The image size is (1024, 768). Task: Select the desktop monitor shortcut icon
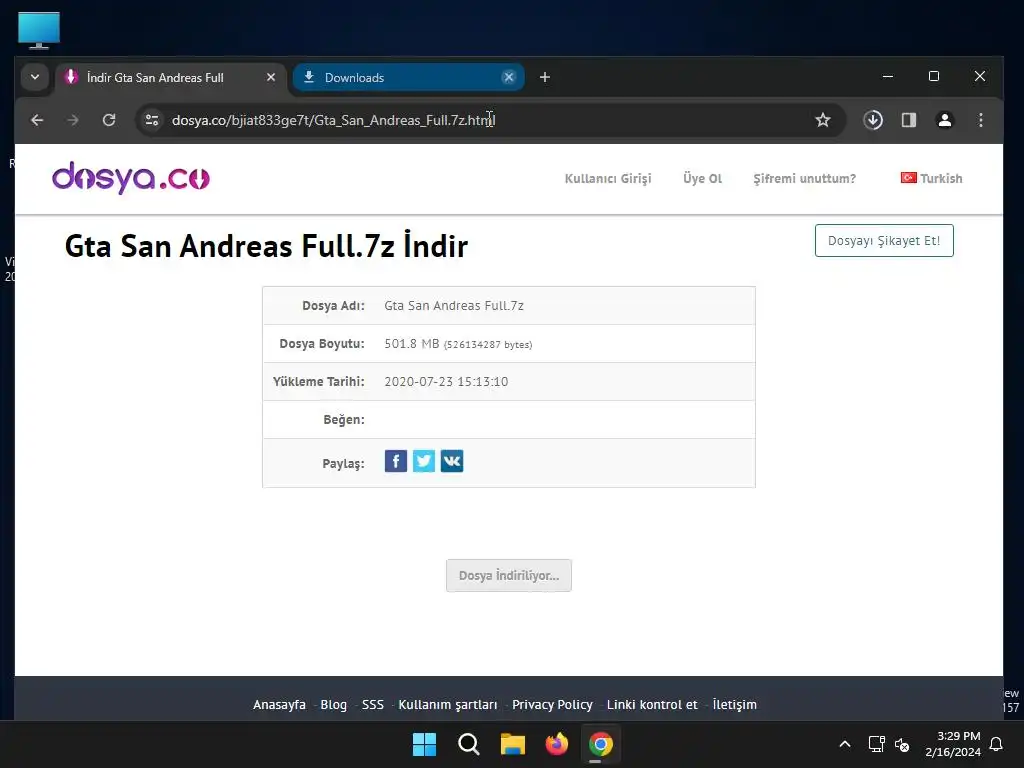[39, 30]
